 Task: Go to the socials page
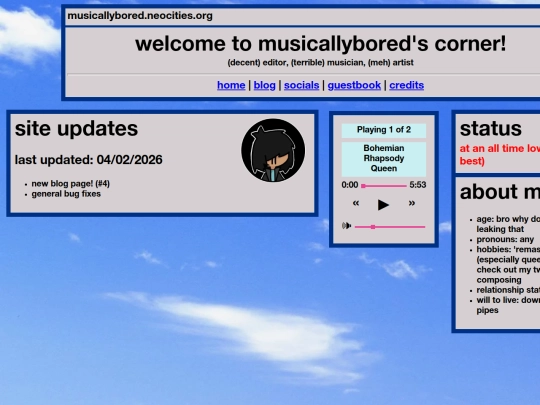pos(301,85)
